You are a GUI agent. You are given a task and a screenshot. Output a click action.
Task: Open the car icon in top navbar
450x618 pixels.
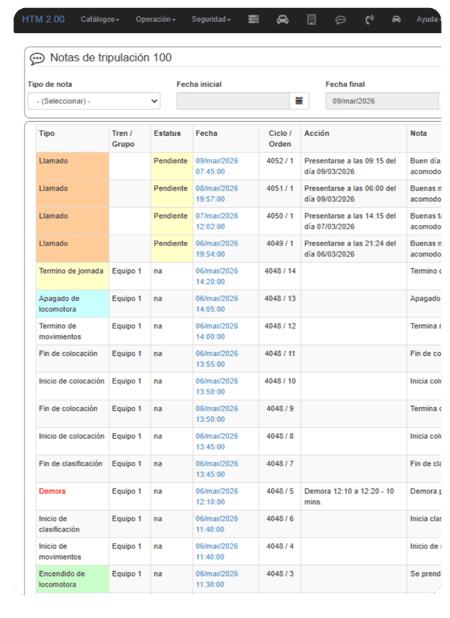282,19
